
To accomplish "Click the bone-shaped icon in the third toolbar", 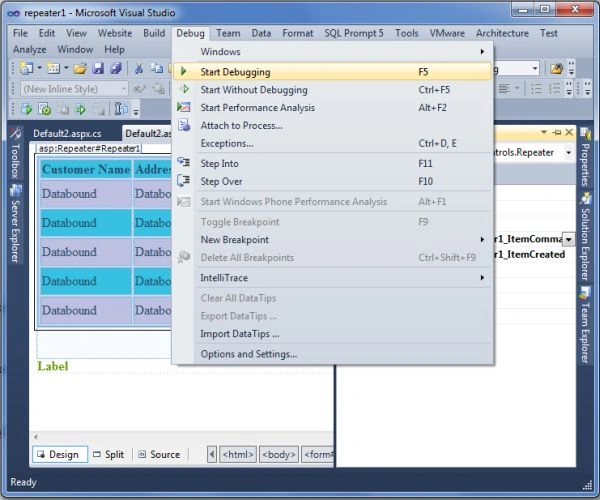I will (121, 109).
